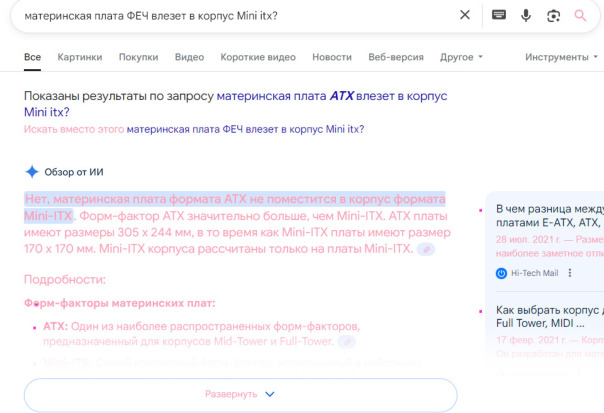Click the Обзор от ИИ label
The height and width of the screenshot is (413, 604).
[x=74, y=172]
